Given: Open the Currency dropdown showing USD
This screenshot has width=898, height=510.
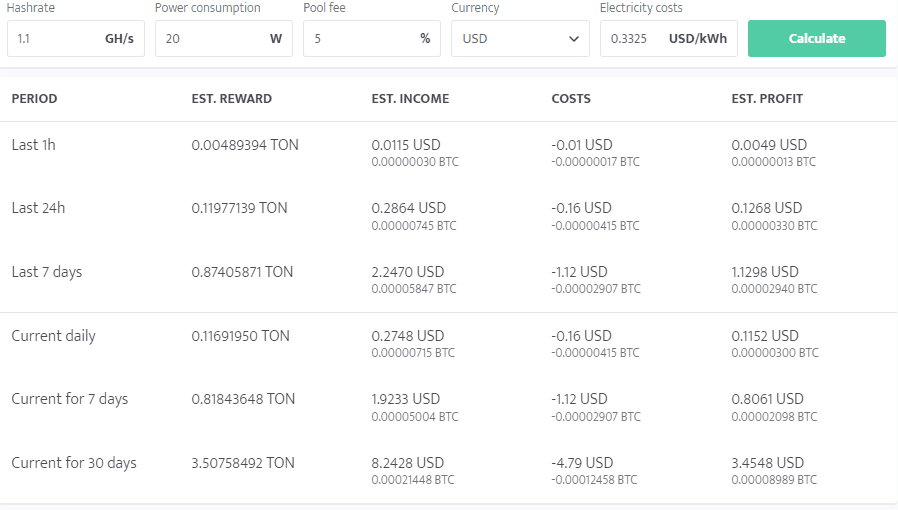Looking at the screenshot, I should click(510, 39).
